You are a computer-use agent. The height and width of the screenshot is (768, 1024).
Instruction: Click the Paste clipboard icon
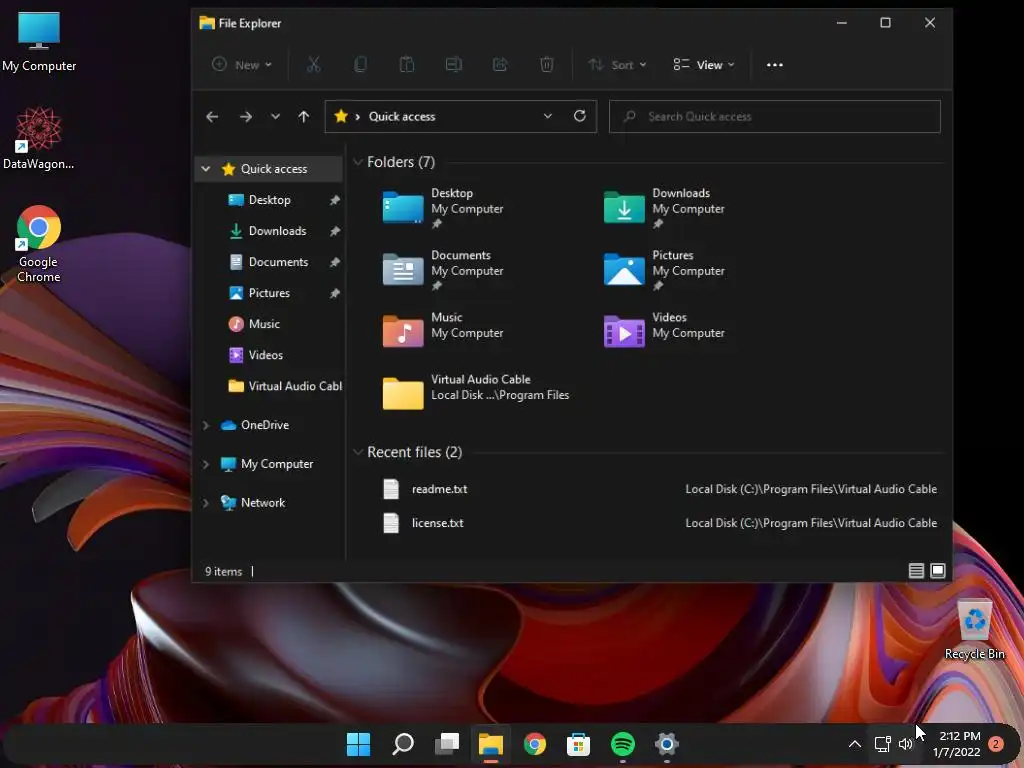coord(406,65)
